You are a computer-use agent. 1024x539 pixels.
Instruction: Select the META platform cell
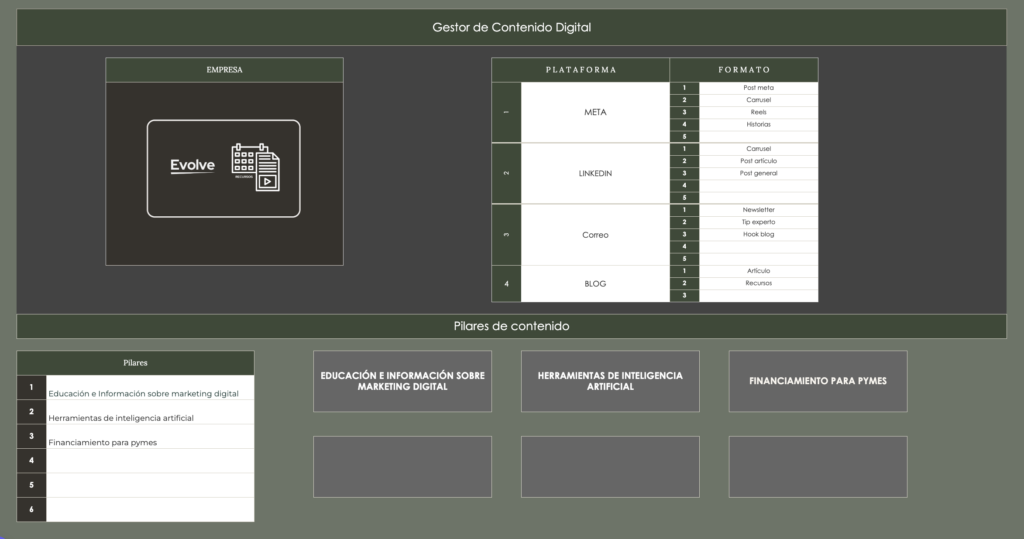click(x=595, y=112)
